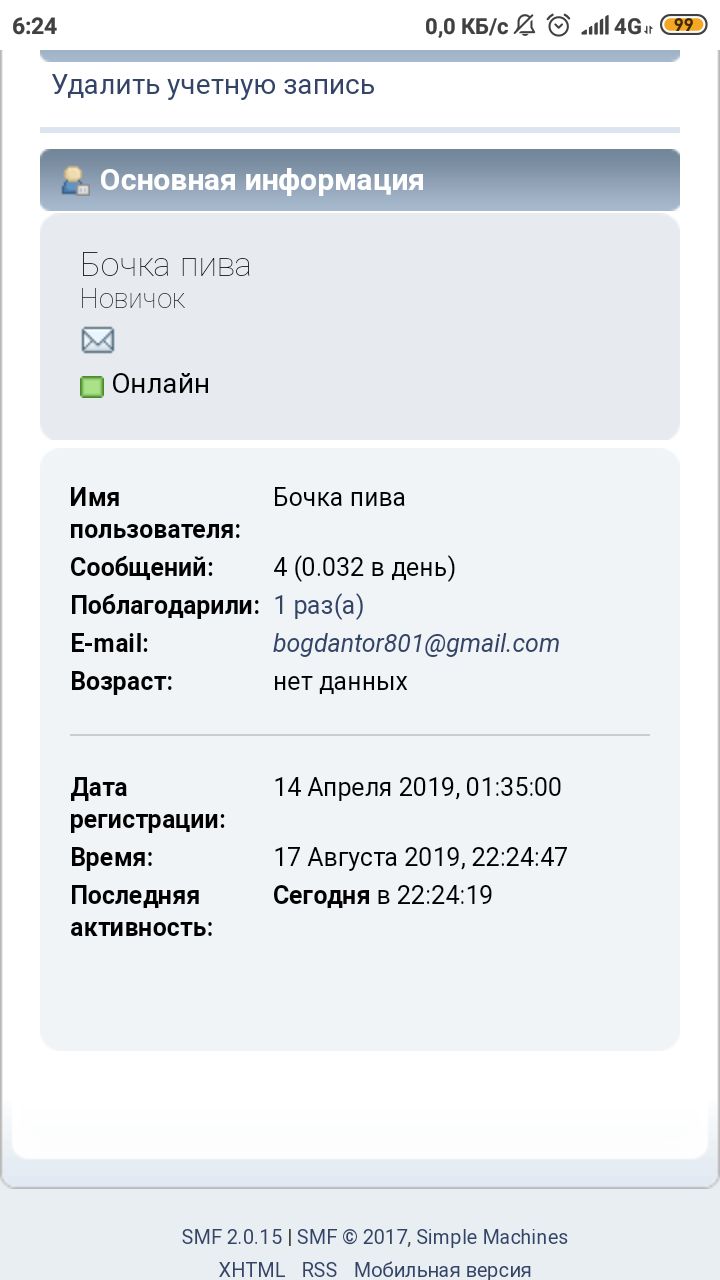Tap the Онлайн status text
The height and width of the screenshot is (1280, 720).
coord(161,384)
